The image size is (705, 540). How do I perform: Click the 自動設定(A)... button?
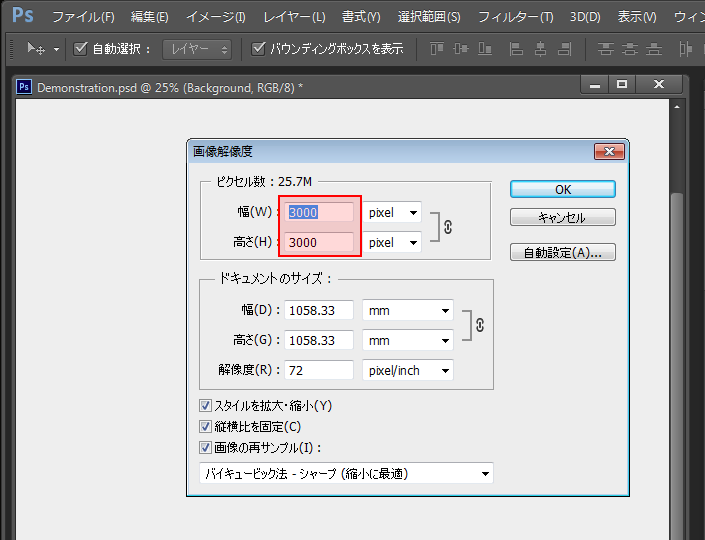(563, 252)
